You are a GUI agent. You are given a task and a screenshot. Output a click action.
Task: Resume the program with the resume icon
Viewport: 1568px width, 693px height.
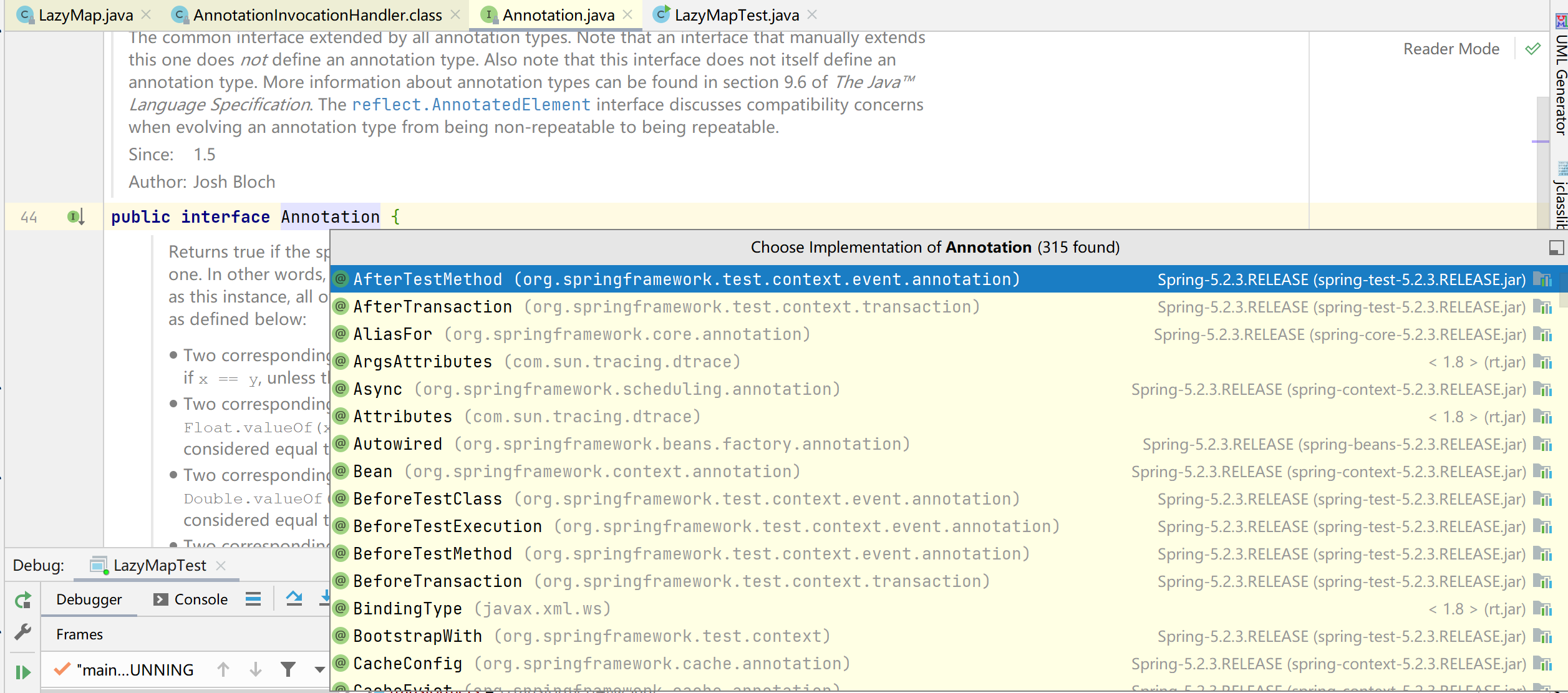point(23,672)
